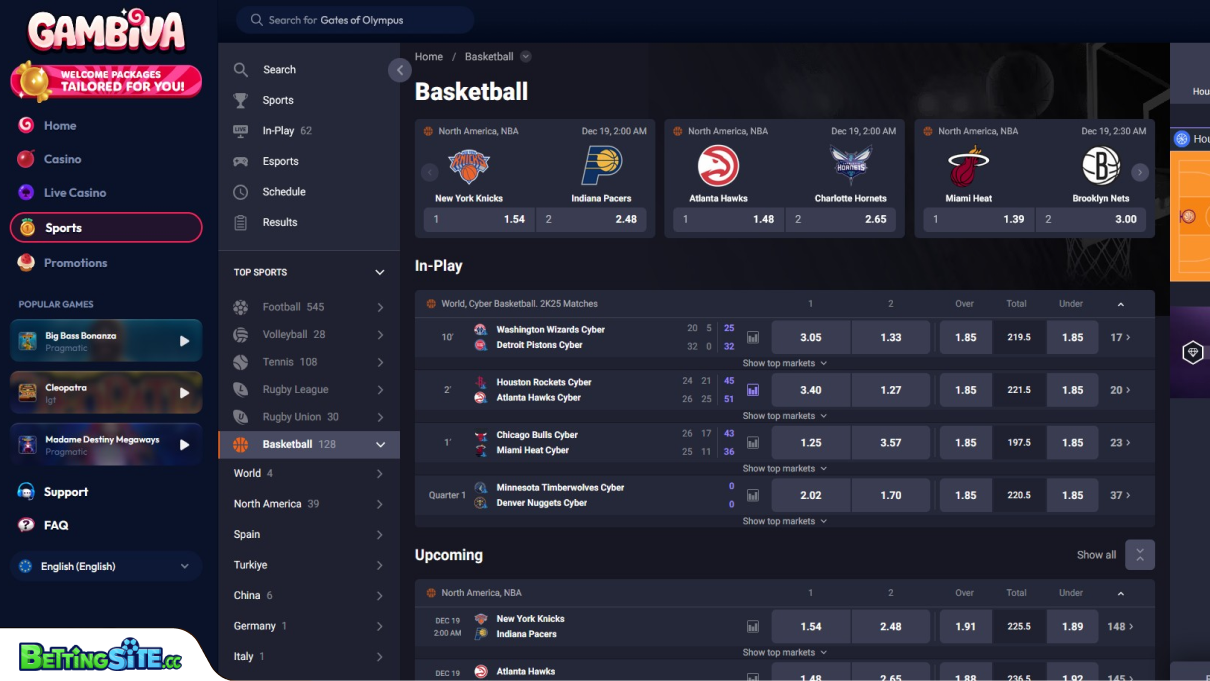1210x681 pixels.
Task: Collapse the Upcoming section with double-chevron button
Action: pos(1139,555)
